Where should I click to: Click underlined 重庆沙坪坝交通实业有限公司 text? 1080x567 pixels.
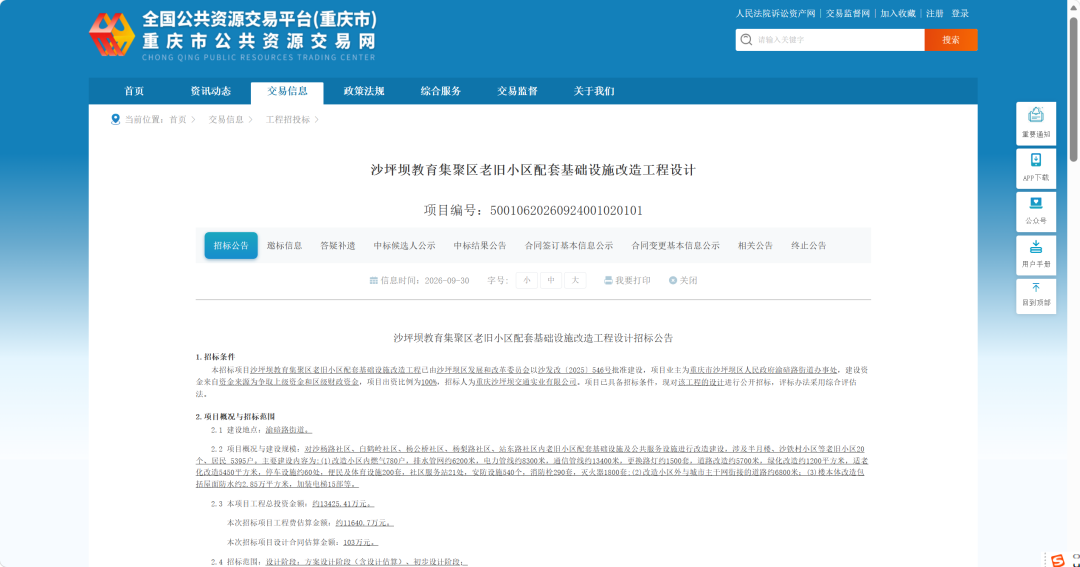coord(526,382)
